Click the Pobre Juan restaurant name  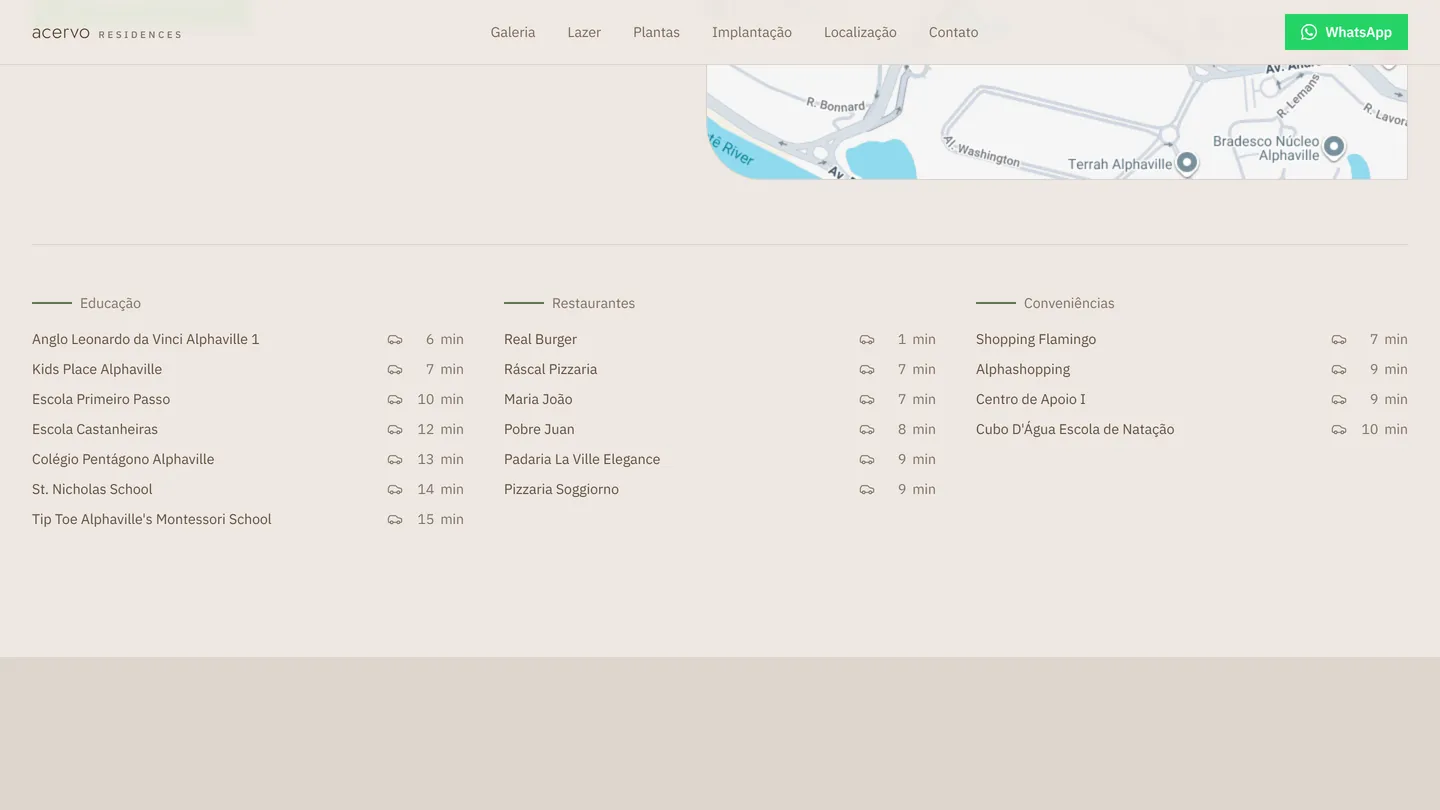point(539,429)
